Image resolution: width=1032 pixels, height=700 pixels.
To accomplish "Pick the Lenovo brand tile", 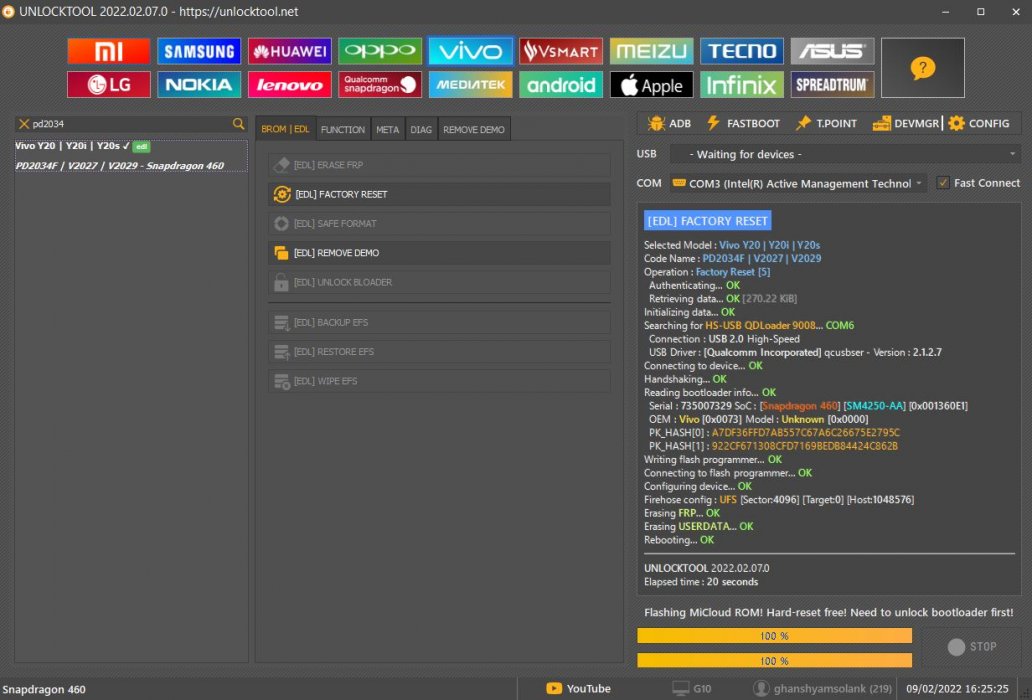I will point(290,85).
